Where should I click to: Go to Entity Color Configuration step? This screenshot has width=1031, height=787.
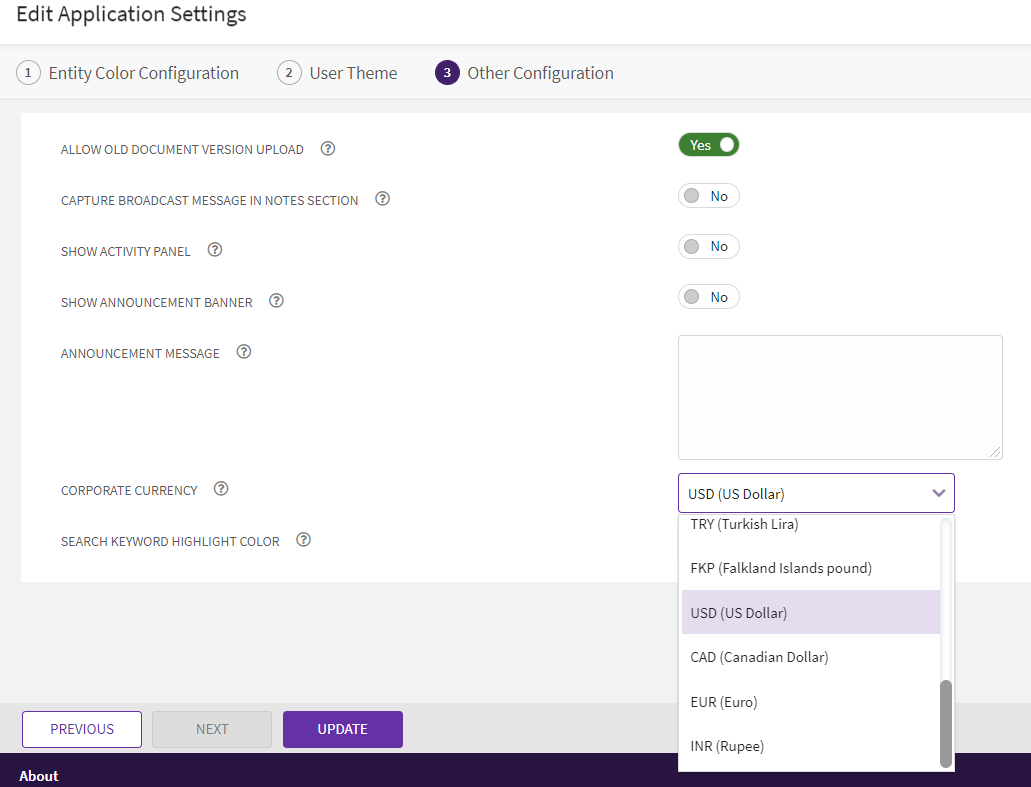(128, 73)
